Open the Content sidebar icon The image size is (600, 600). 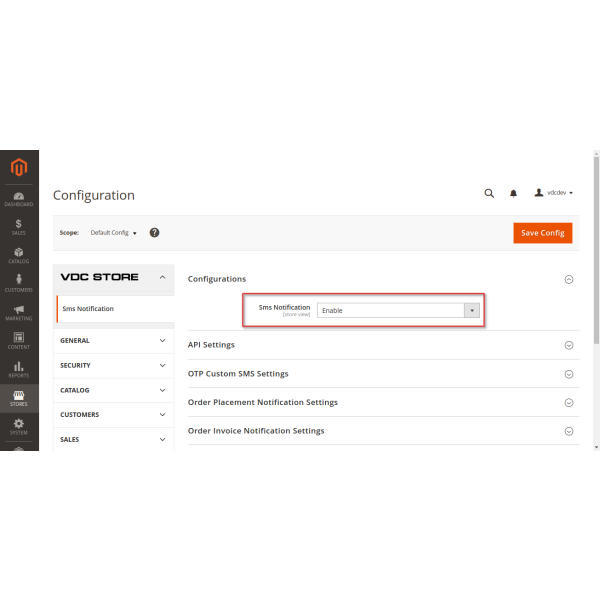(x=19, y=341)
